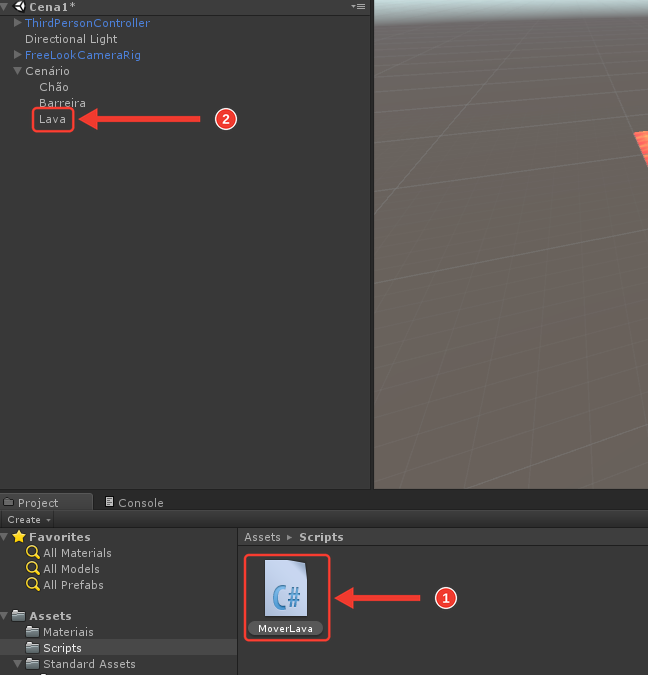Screen dimensions: 648x675
Task: Click the Materiais folder icon
Action: 33,632
